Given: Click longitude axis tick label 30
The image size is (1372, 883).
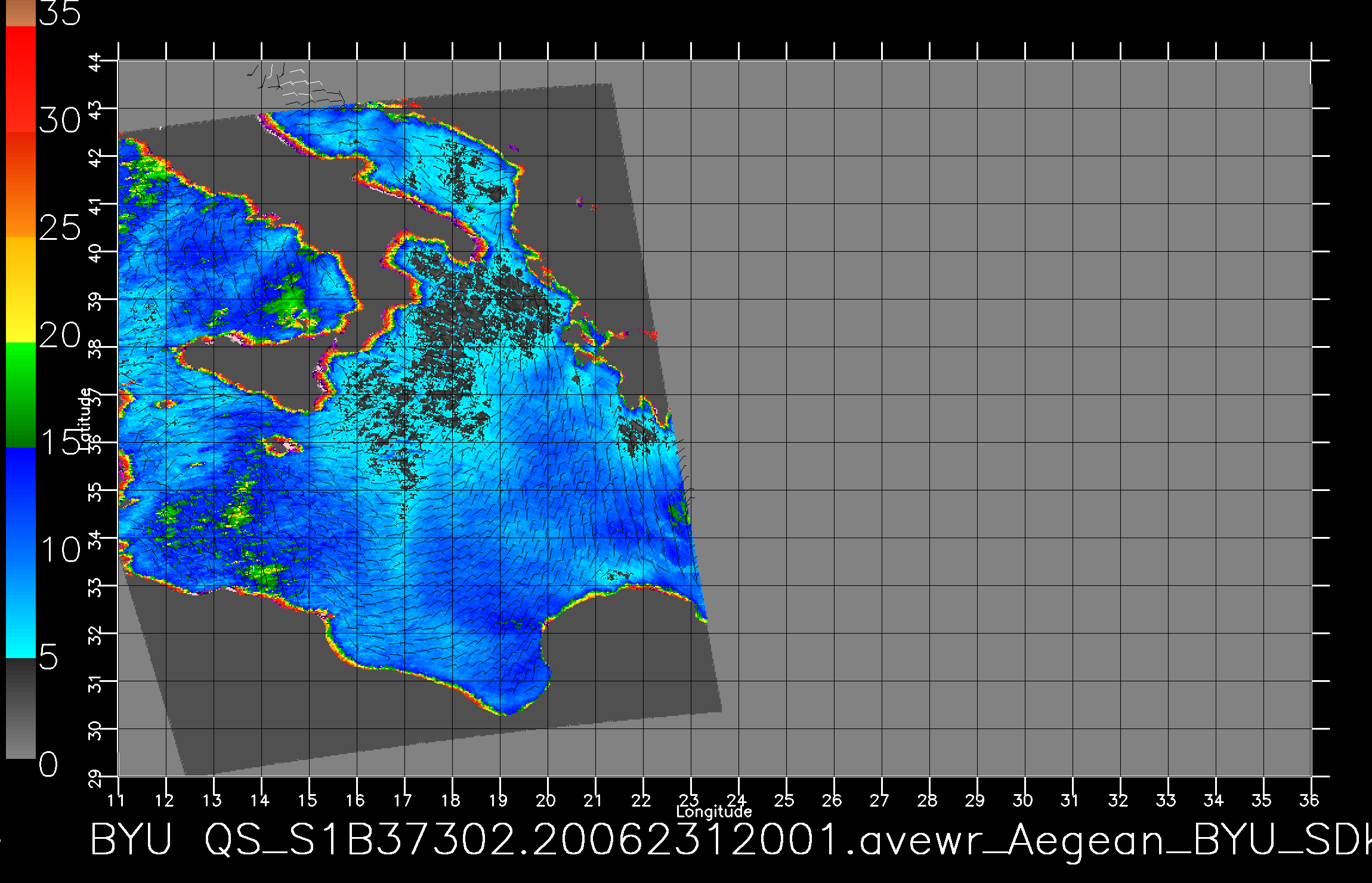Looking at the screenshot, I should tap(1023, 799).
